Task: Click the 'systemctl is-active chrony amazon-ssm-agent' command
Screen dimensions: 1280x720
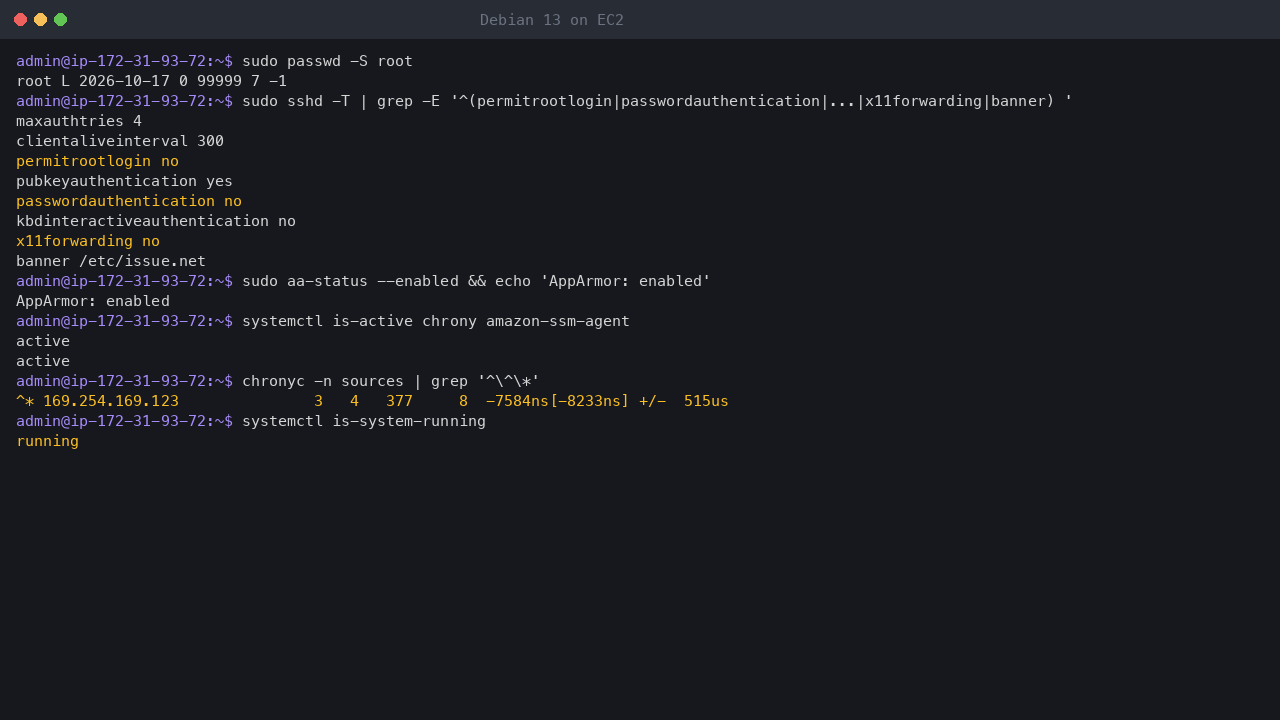Action: [436, 321]
